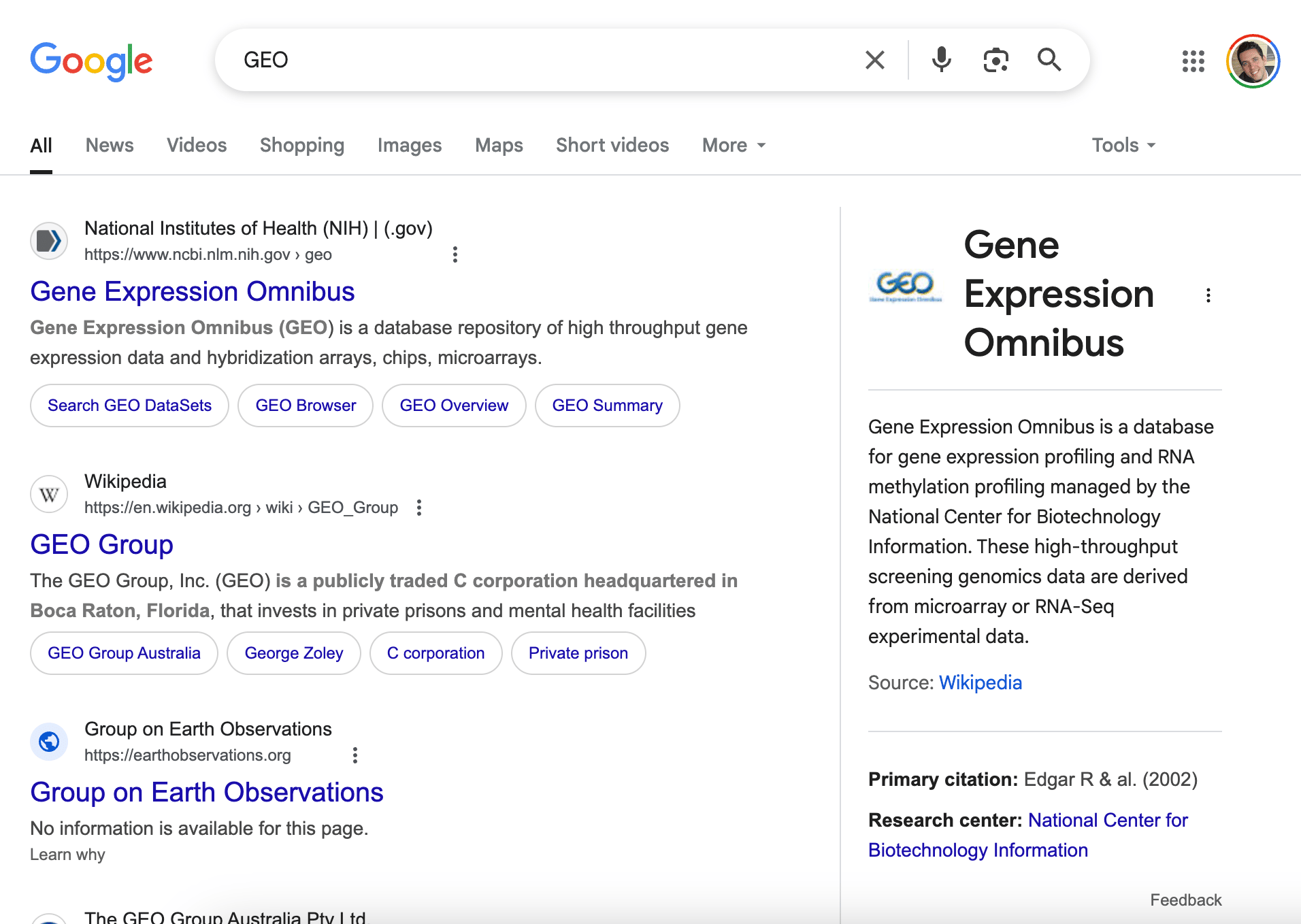The height and width of the screenshot is (924, 1301).
Task: Click the earthobservations.org URL text
Action: tap(188, 755)
